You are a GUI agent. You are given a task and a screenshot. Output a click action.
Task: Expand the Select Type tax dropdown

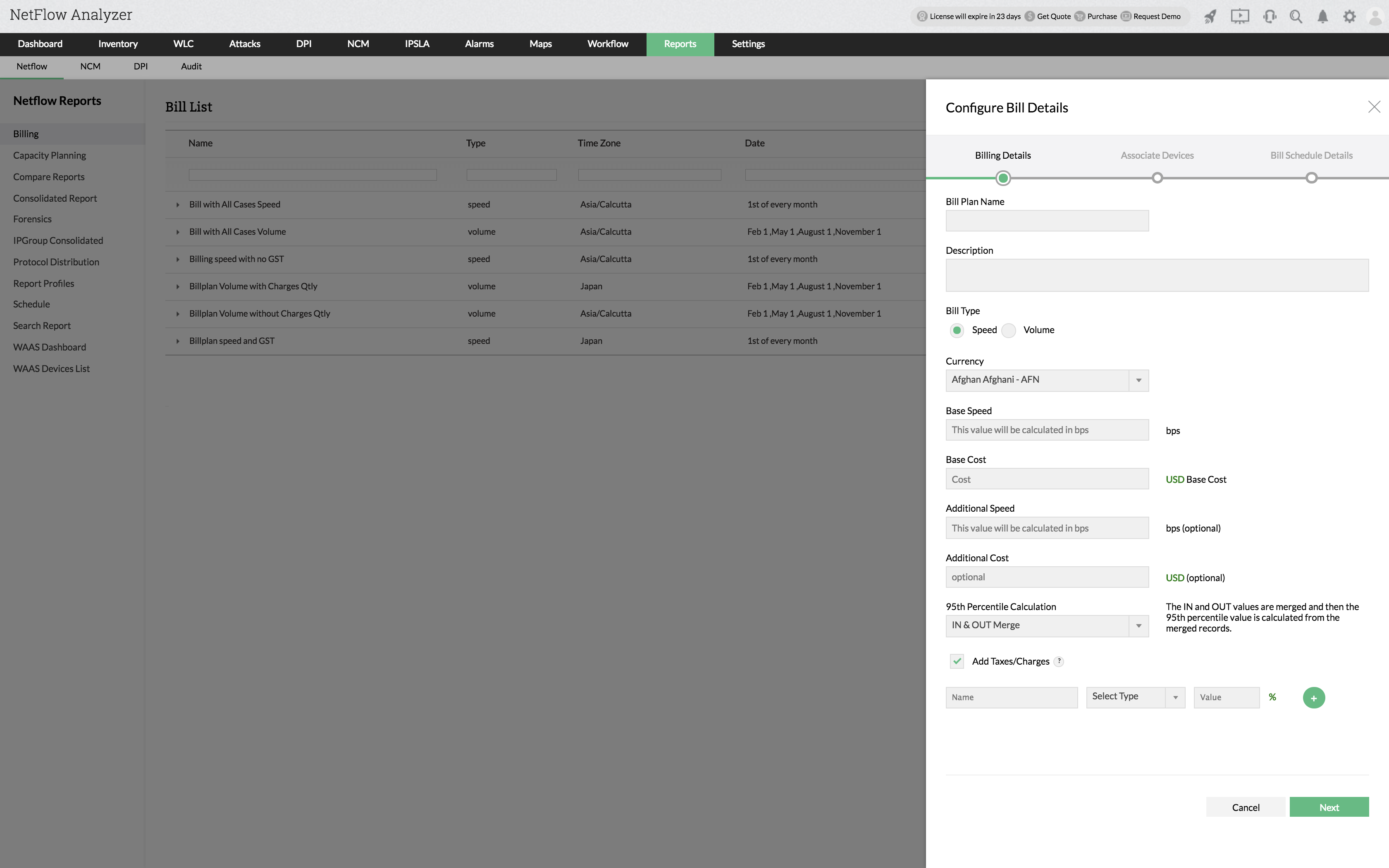(1135, 697)
